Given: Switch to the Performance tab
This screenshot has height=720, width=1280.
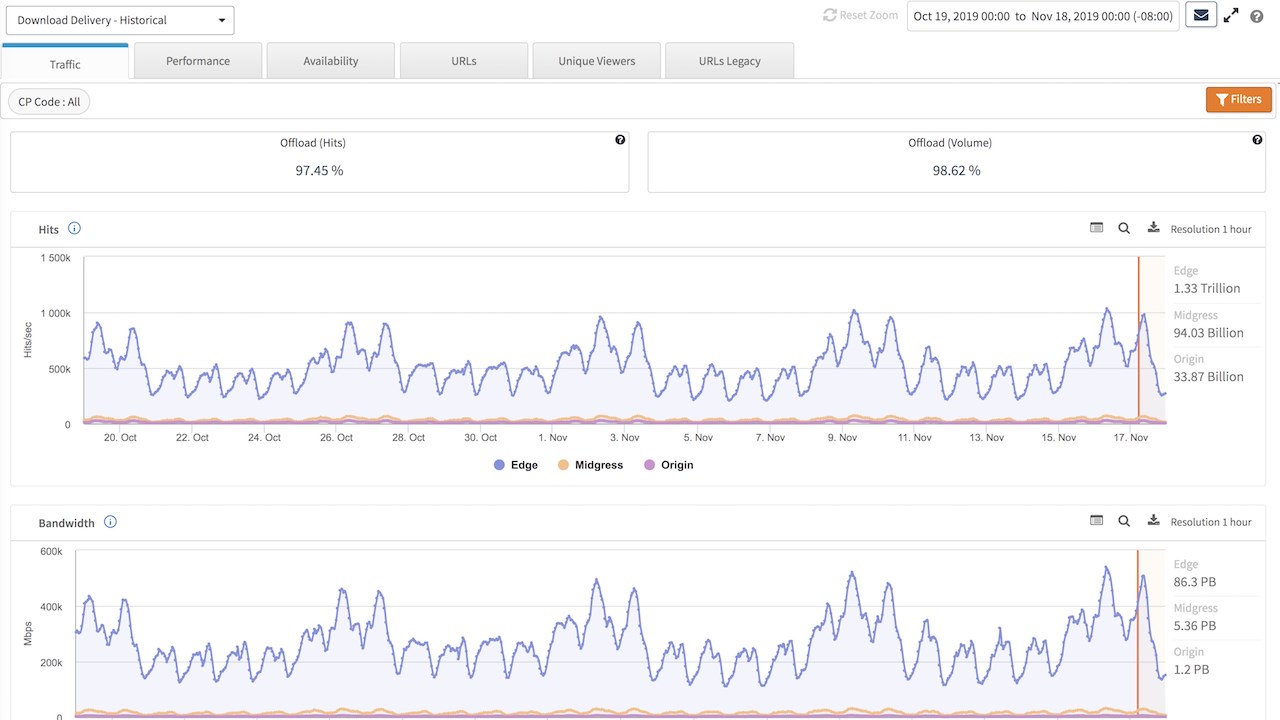Looking at the screenshot, I should pyautogui.click(x=198, y=61).
